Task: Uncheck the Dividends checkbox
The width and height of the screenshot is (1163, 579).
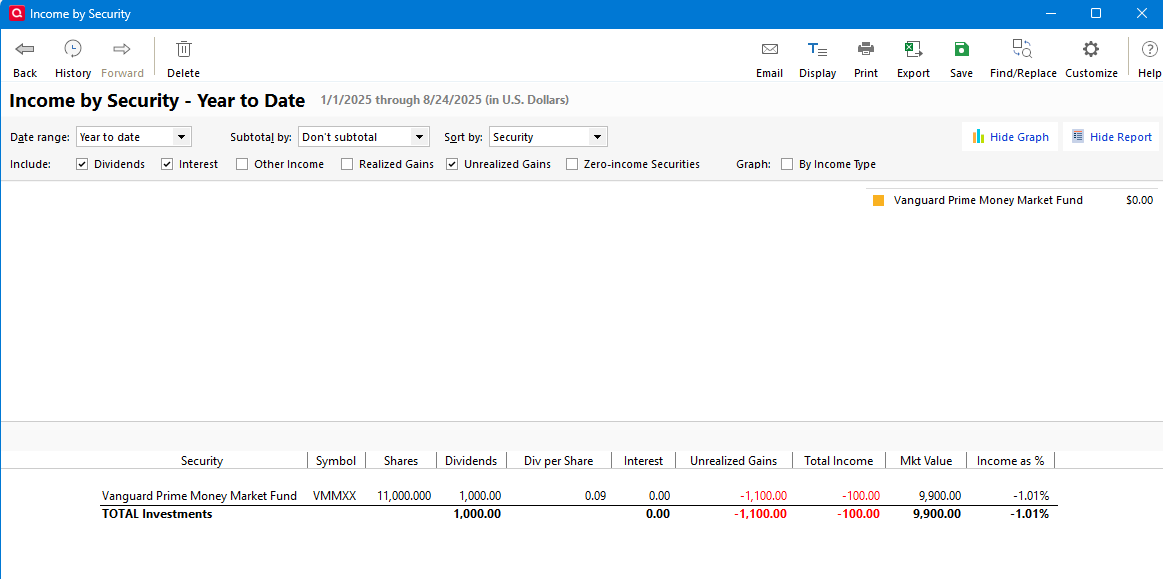Action: point(82,165)
